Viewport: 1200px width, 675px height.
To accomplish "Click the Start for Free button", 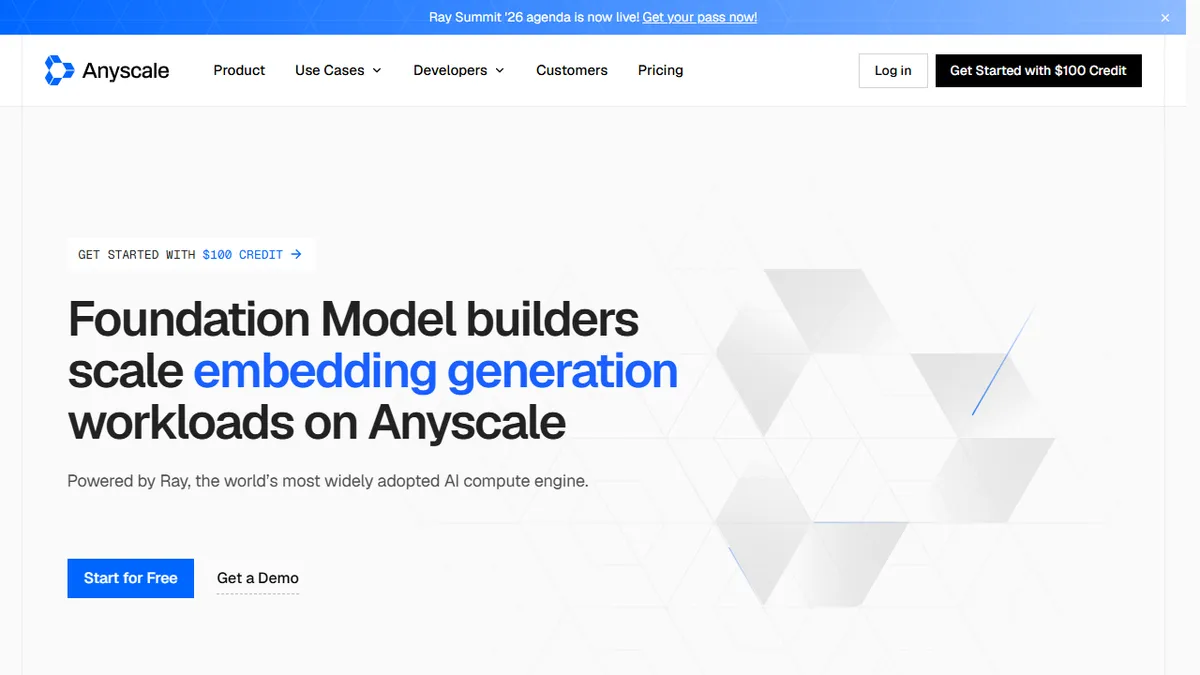I will tap(131, 578).
